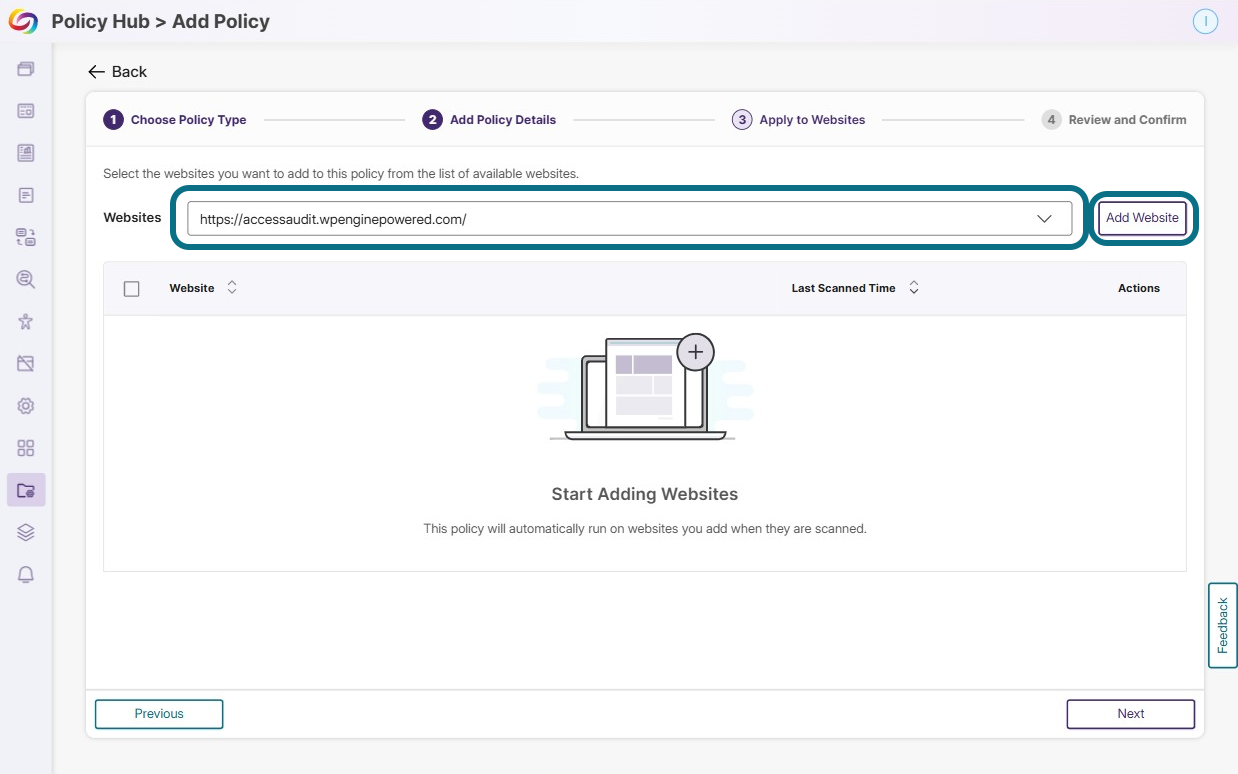Click the Previous button
The image size is (1238, 774).
tap(159, 714)
